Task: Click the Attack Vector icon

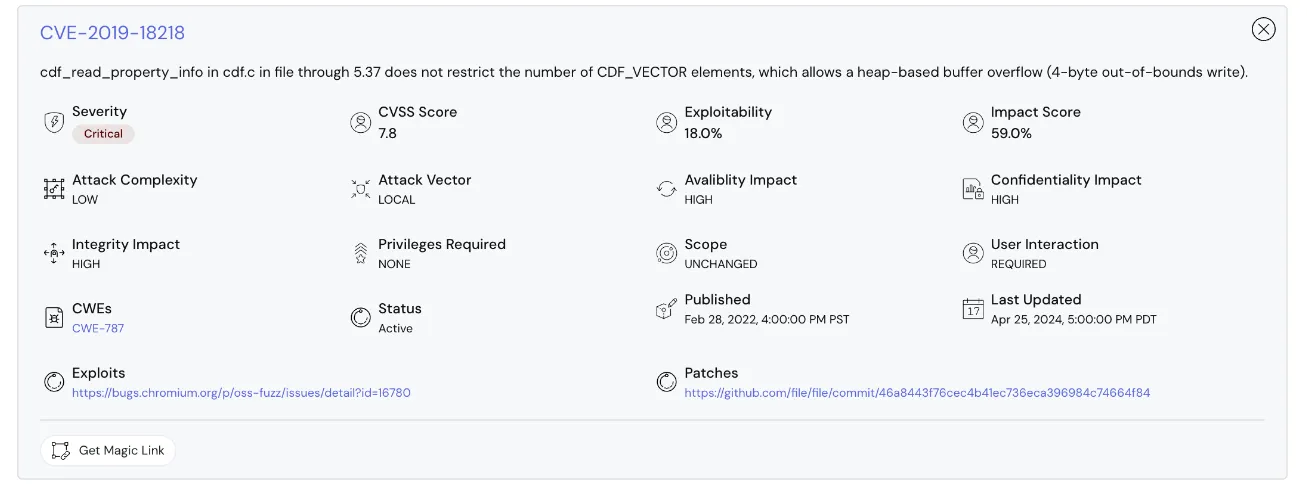Action: (360, 189)
